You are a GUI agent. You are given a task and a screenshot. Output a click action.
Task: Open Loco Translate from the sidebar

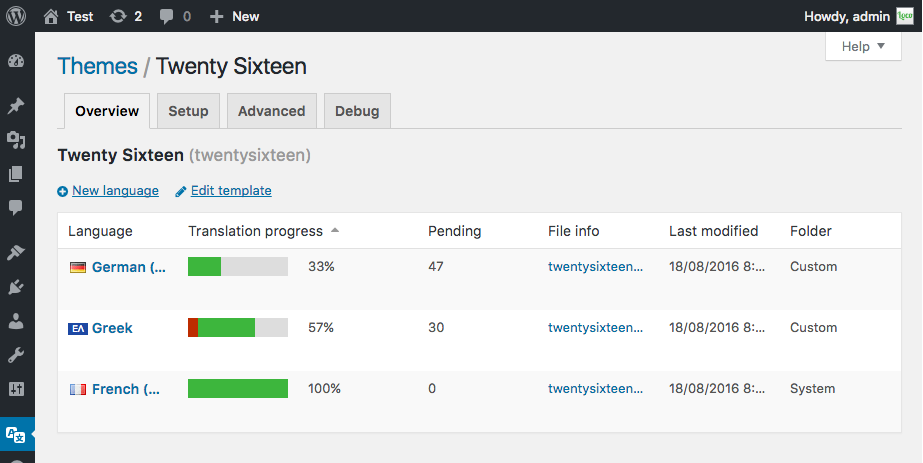16,434
